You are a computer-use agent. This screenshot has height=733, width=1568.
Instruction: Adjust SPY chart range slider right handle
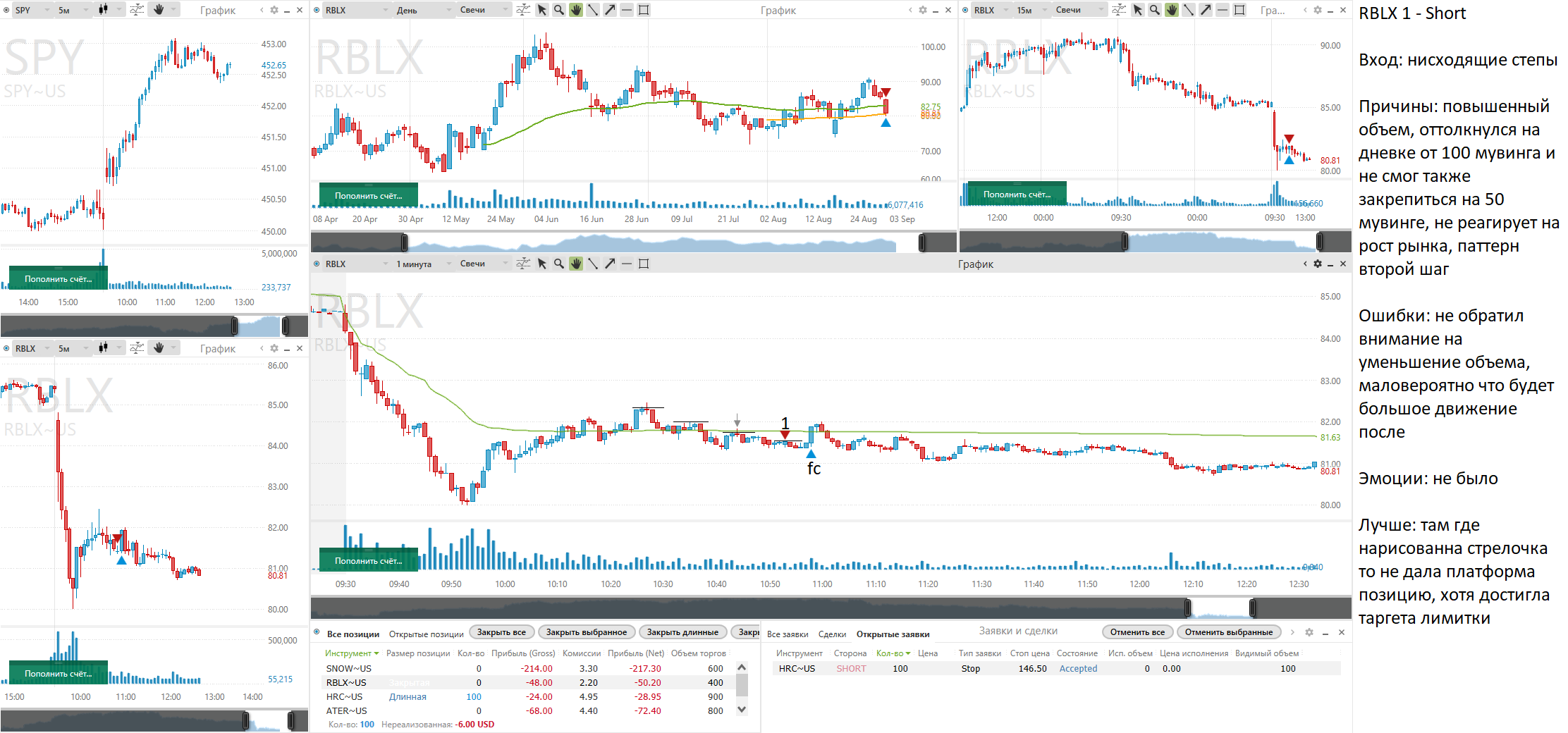click(286, 326)
